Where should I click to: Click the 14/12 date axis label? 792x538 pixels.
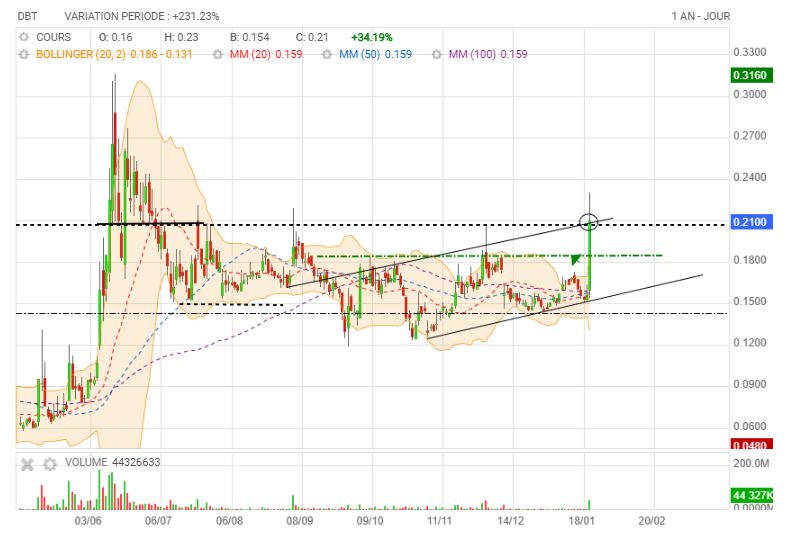point(510,520)
